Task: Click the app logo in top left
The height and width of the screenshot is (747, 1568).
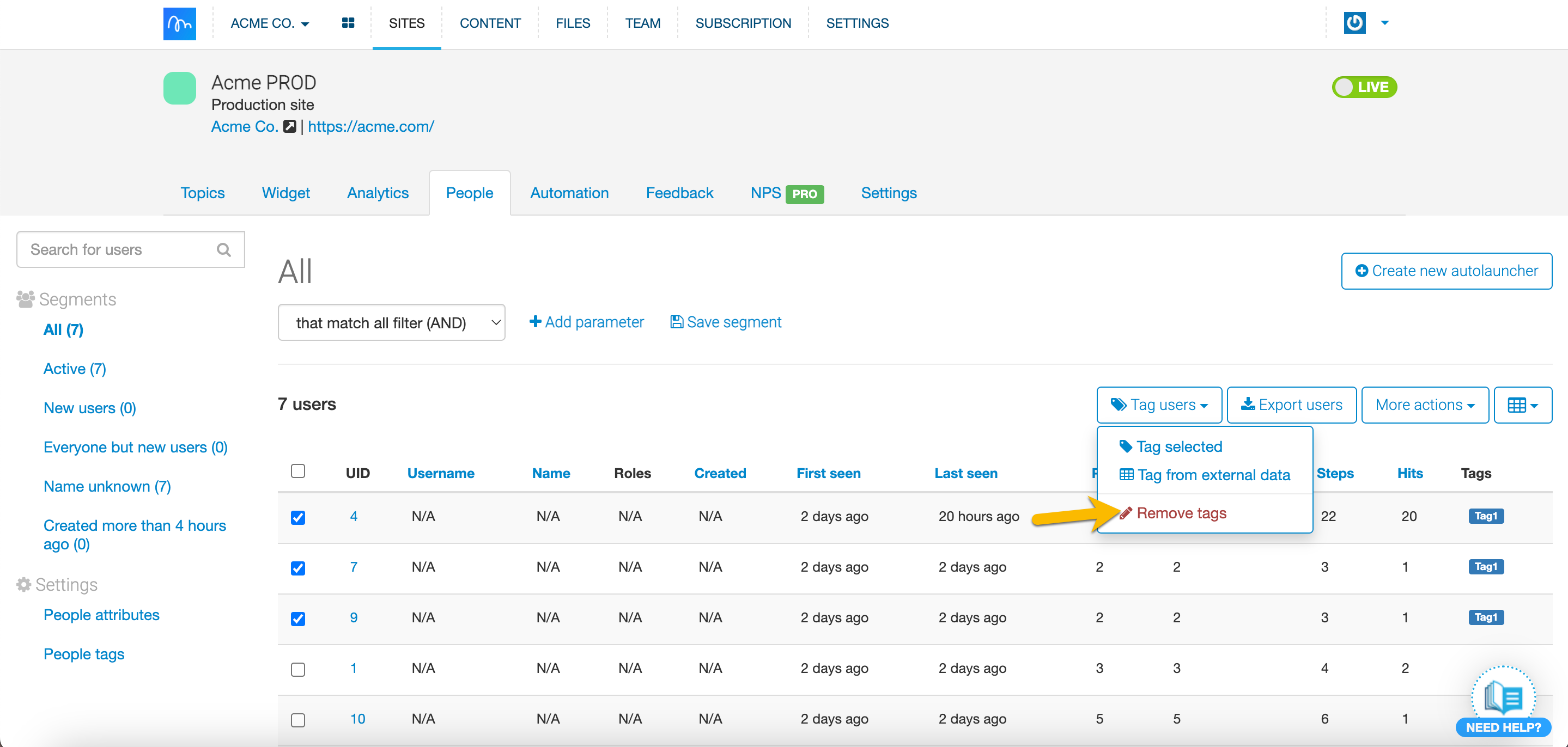Action: pyautogui.click(x=180, y=24)
